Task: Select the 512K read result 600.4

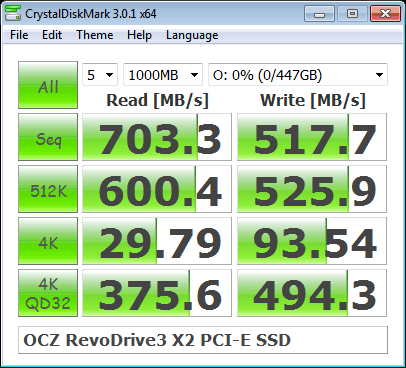Action: pos(157,189)
